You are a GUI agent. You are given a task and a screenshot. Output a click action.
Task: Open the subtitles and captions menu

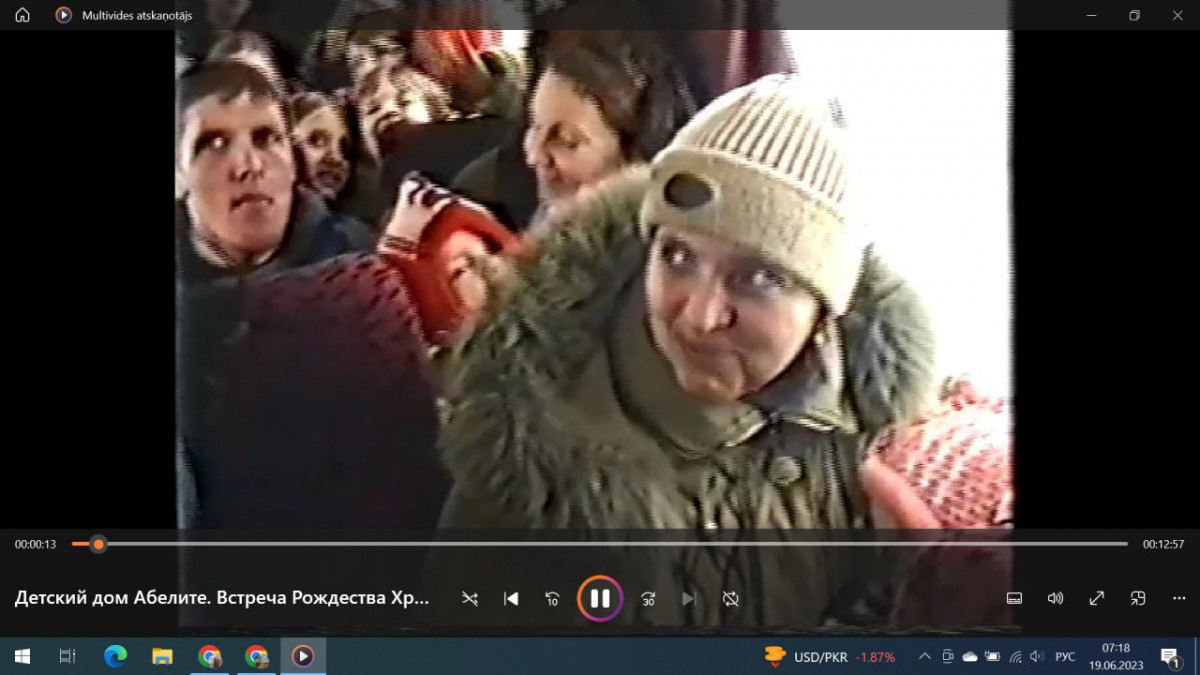(x=1014, y=599)
